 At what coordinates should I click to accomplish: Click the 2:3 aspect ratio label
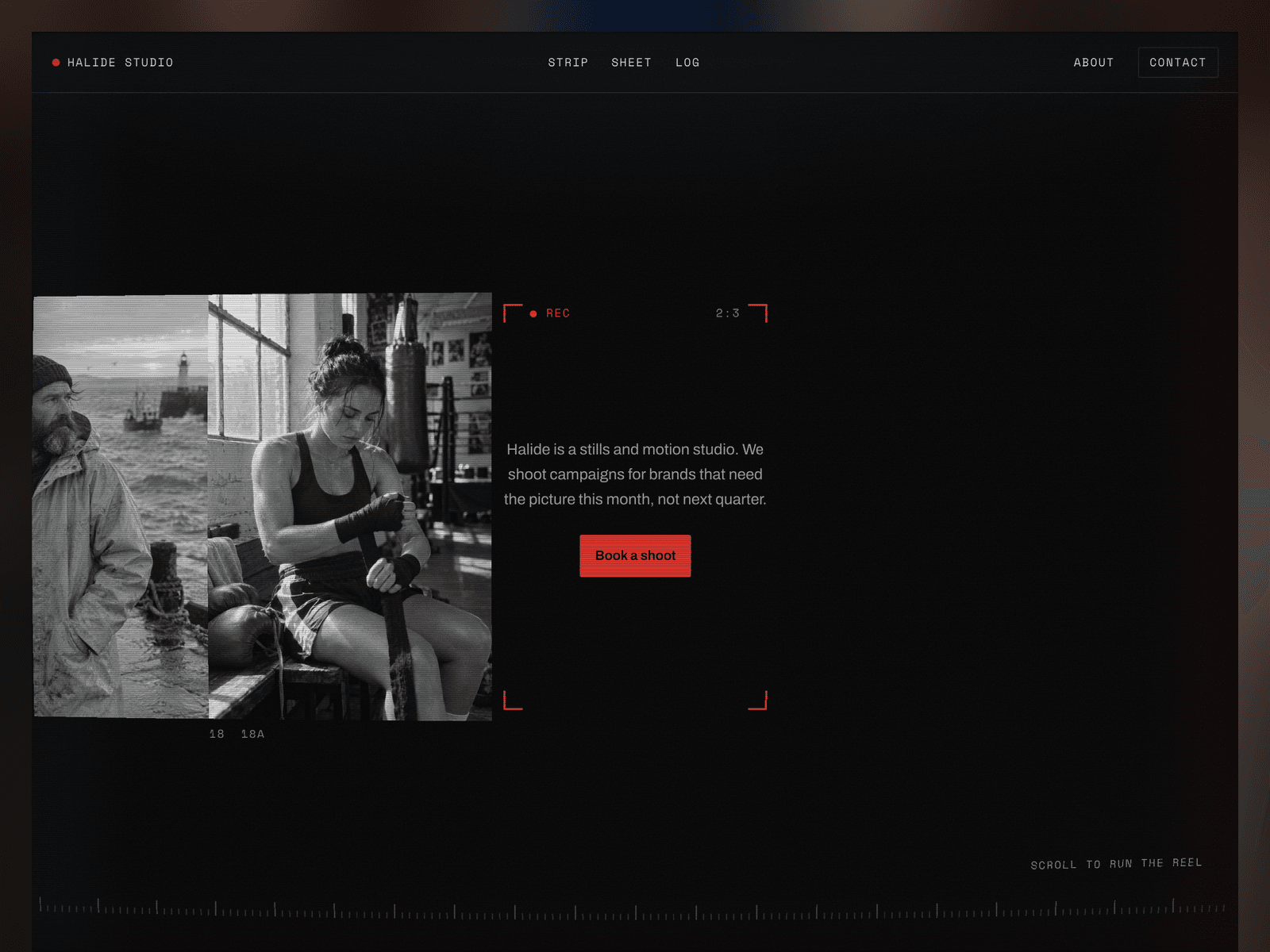tap(728, 313)
